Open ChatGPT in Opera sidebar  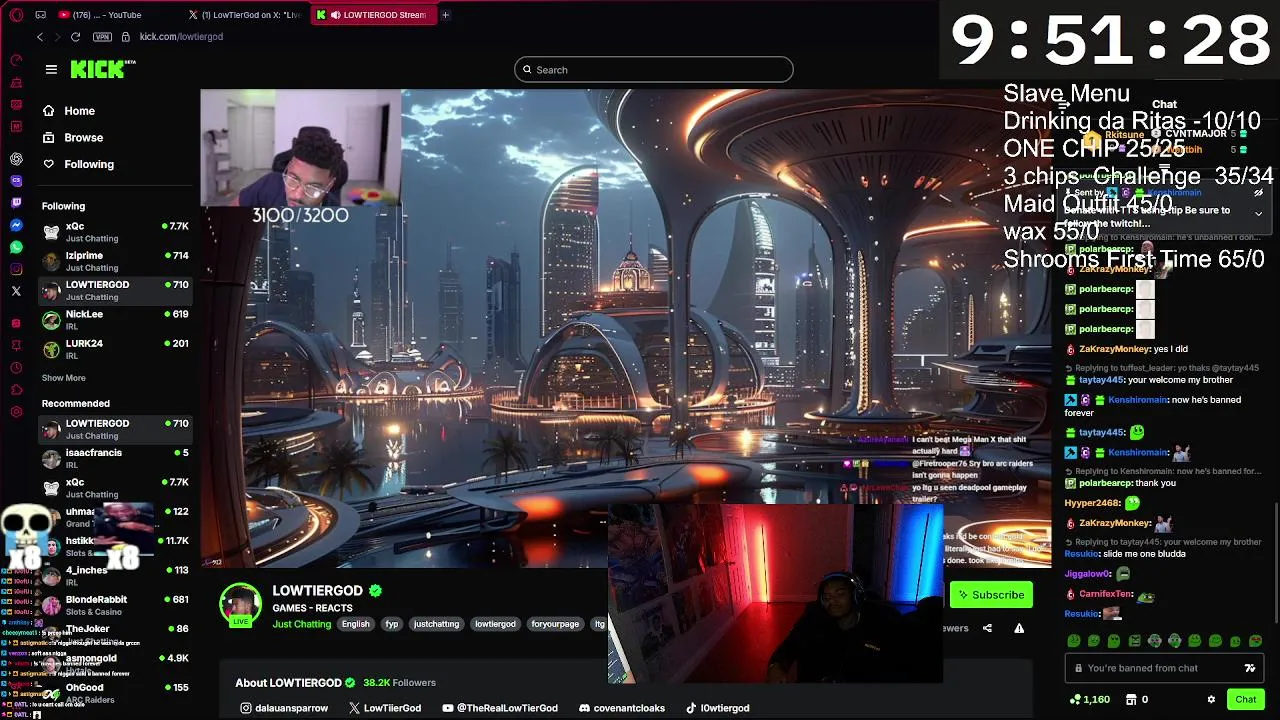pyautogui.click(x=16, y=159)
